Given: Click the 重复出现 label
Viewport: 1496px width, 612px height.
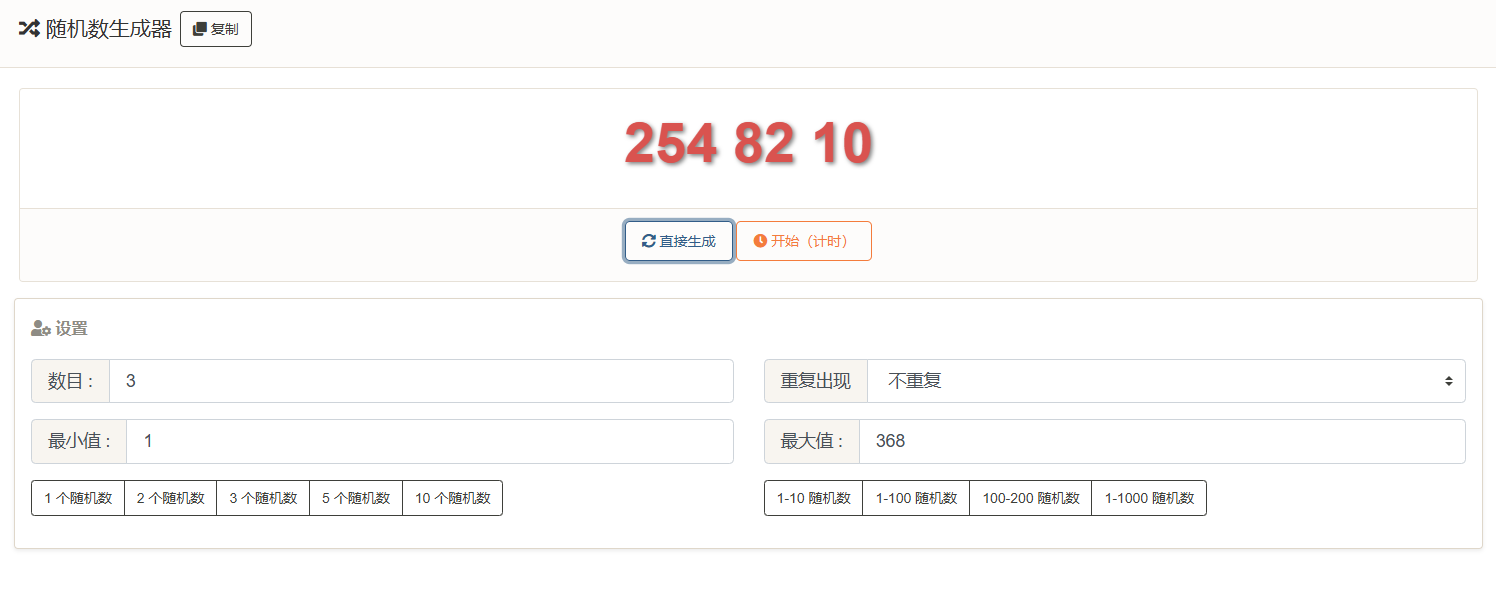Looking at the screenshot, I should [x=816, y=381].
